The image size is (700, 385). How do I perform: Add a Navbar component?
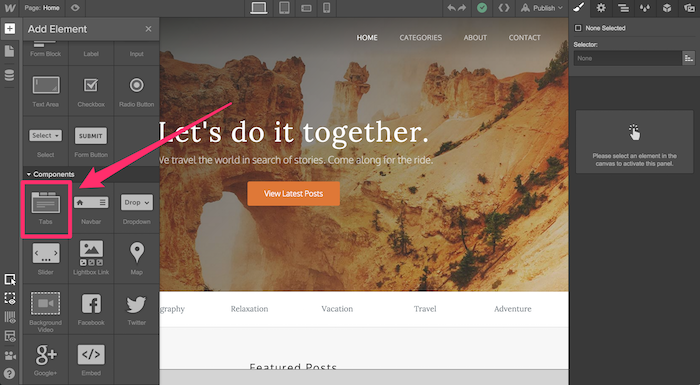coord(91,209)
